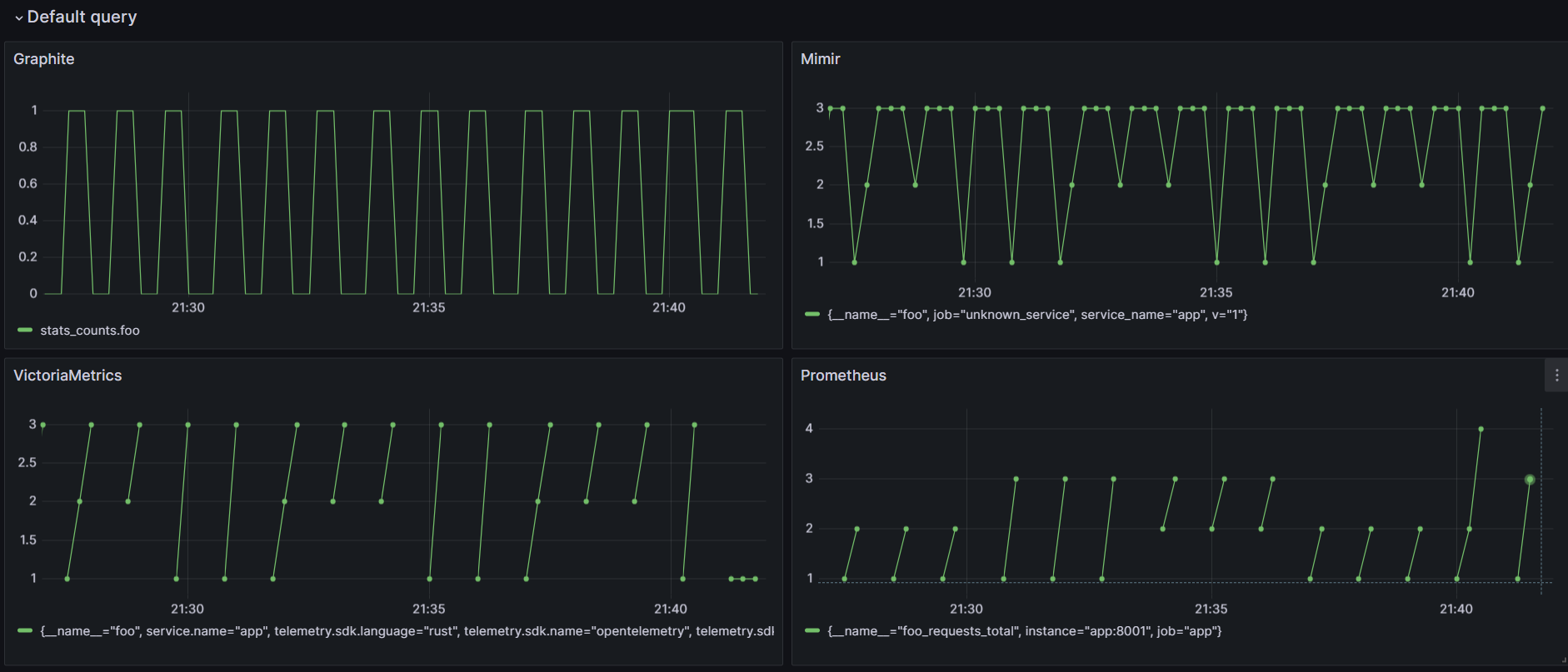The height and width of the screenshot is (672, 1568).
Task: Click the 21:40 axis label in Mimir panel
Action: click(1458, 292)
